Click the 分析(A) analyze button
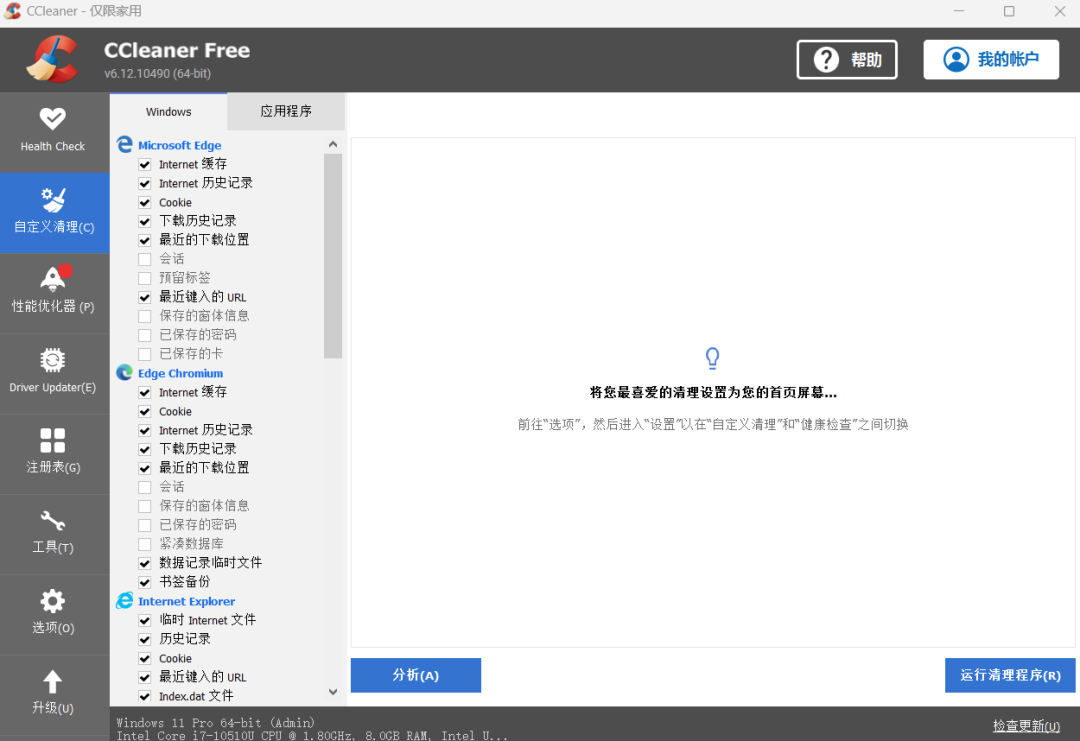Screen dimensions: 1080x741 415,675
